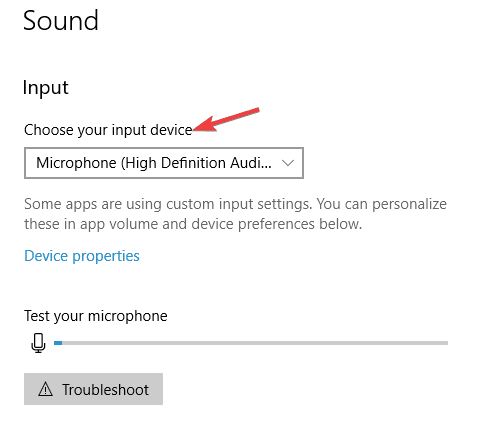The image size is (497, 427).
Task: Click the 'Choose your input device' label
Action: [x=108, y=130]
